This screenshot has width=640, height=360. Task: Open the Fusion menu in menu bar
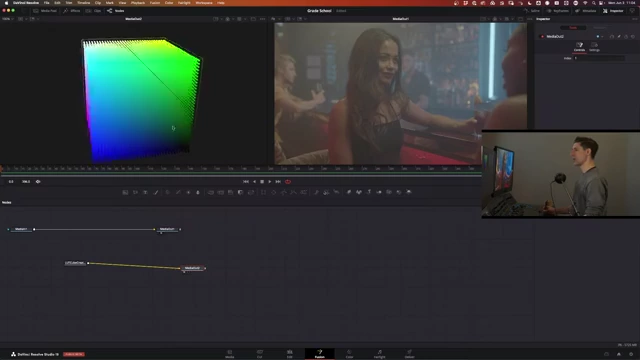[x=155, y=3]
